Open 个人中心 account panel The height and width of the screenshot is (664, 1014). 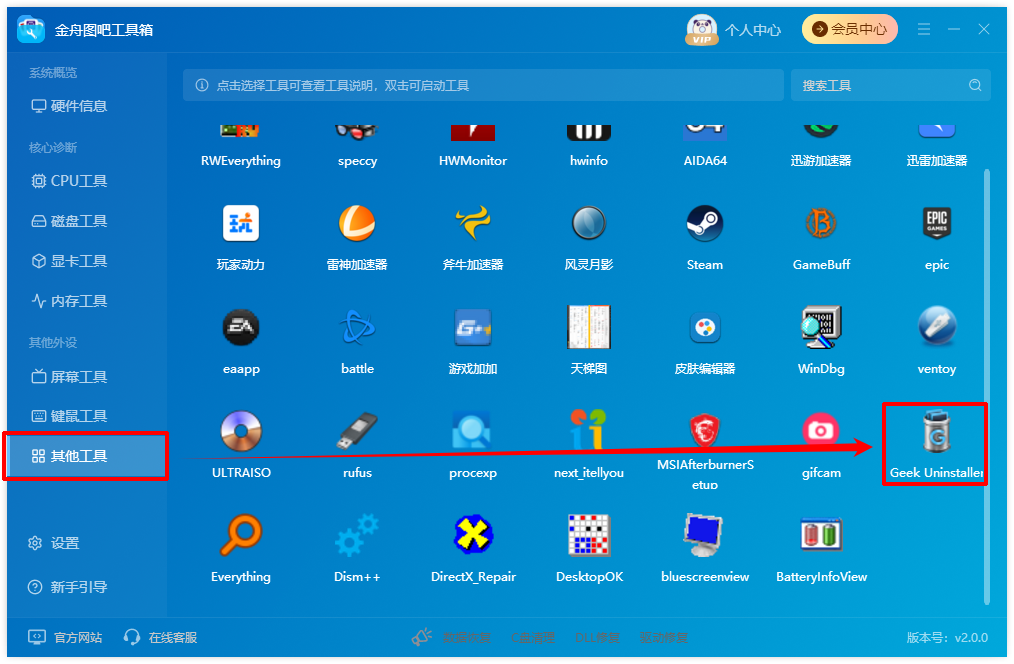[x=753, y=30]
